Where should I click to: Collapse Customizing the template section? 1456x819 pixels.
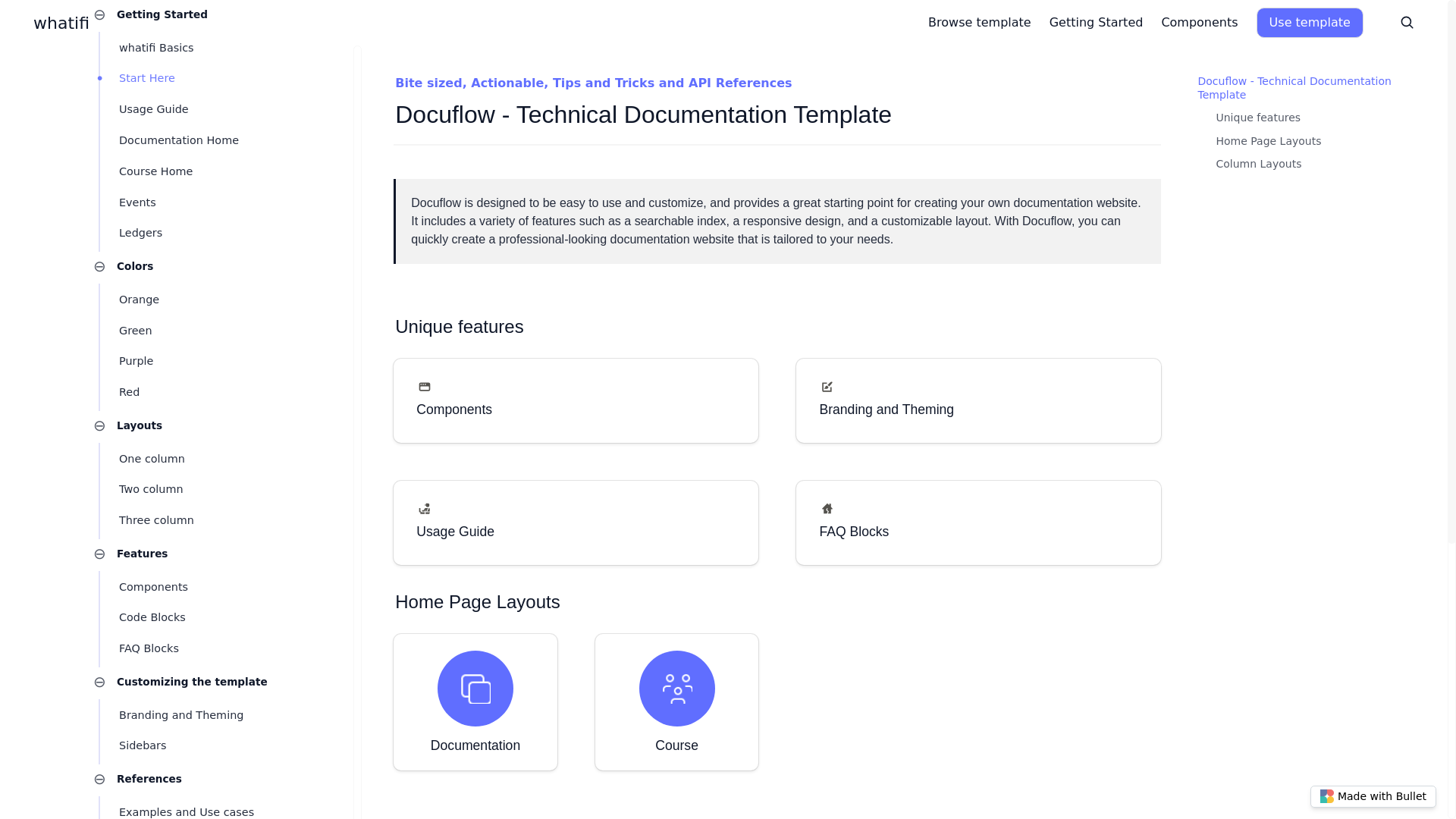99,682
